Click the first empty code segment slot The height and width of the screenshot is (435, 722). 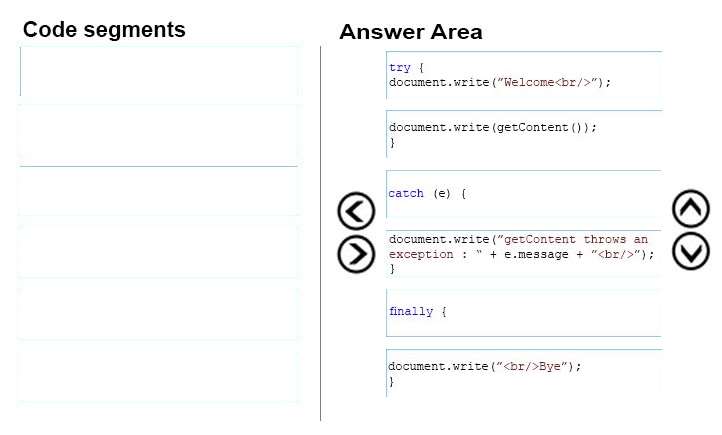tap(159, 72)
